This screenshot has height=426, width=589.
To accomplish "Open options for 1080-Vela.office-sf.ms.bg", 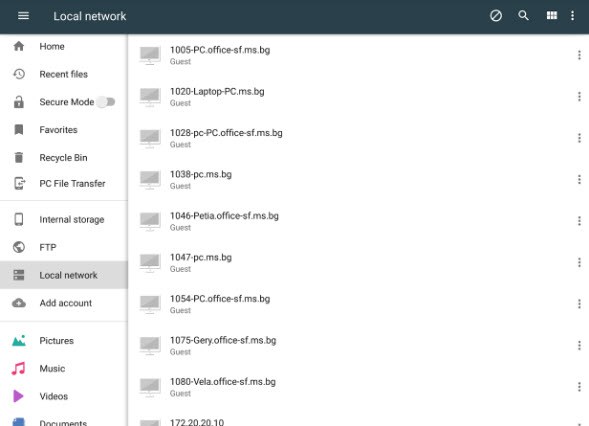I will coord(579,387).
